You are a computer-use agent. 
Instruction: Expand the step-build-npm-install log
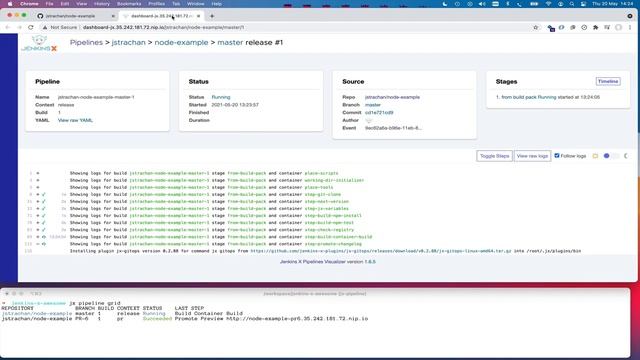coord(38,216)
